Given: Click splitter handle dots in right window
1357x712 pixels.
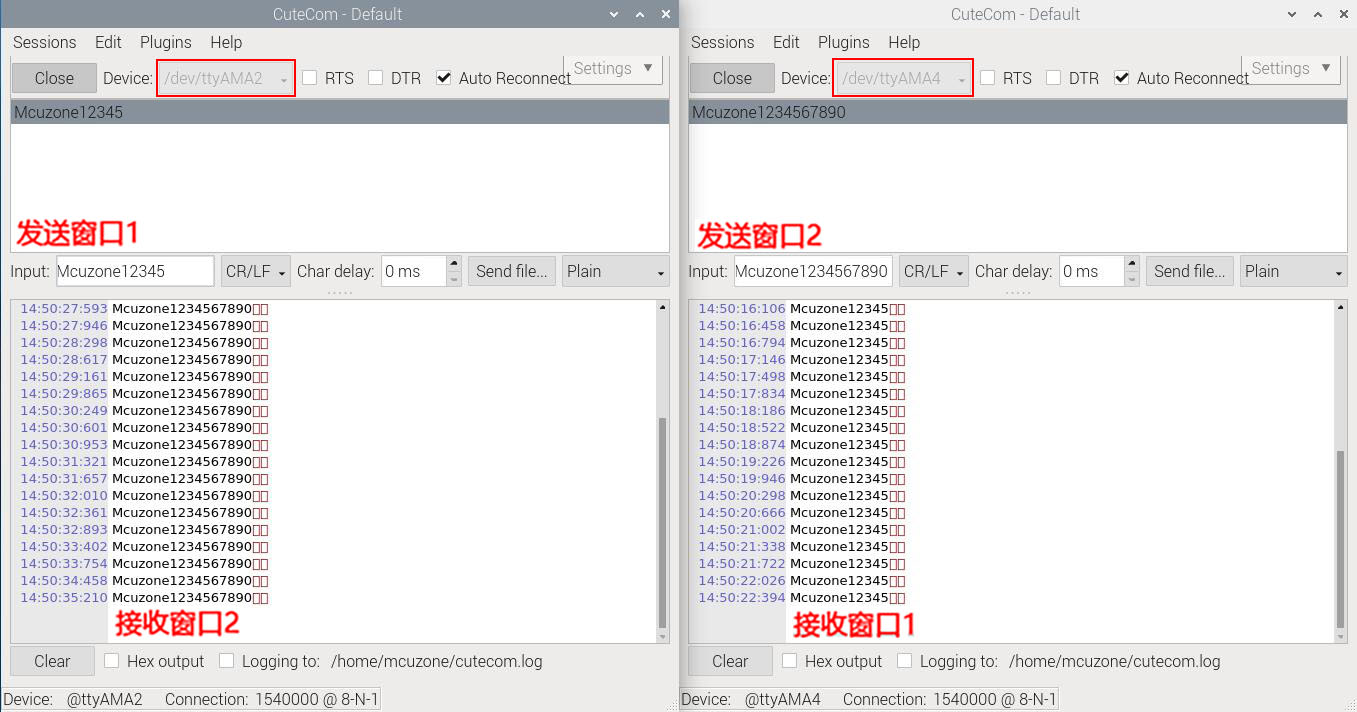Looking at the screenshot, I should 1018,293.
